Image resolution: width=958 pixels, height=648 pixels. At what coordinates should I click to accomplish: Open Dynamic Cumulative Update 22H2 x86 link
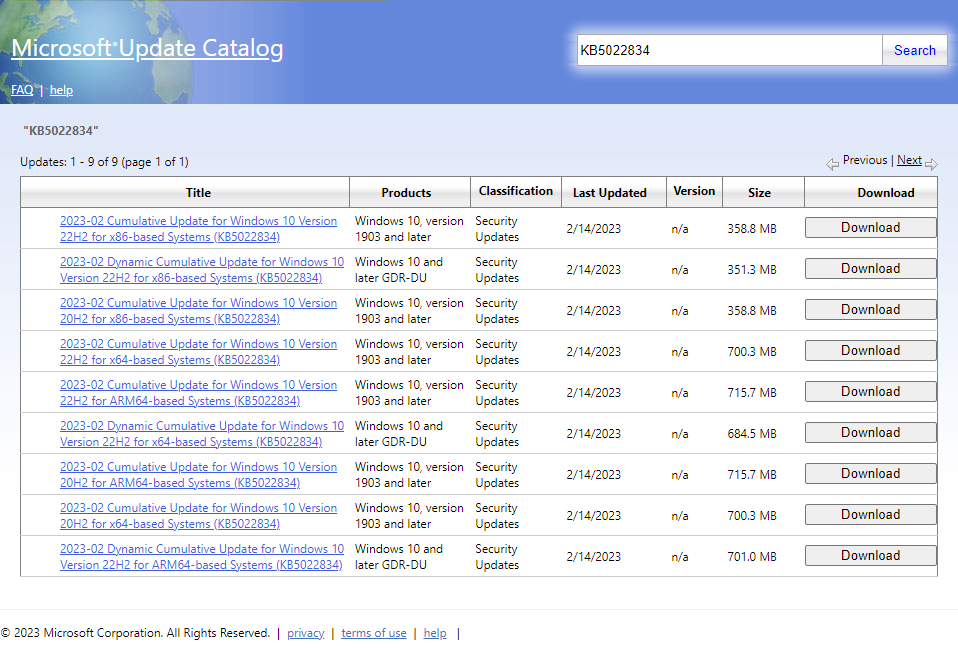click(x=202, y=270)
